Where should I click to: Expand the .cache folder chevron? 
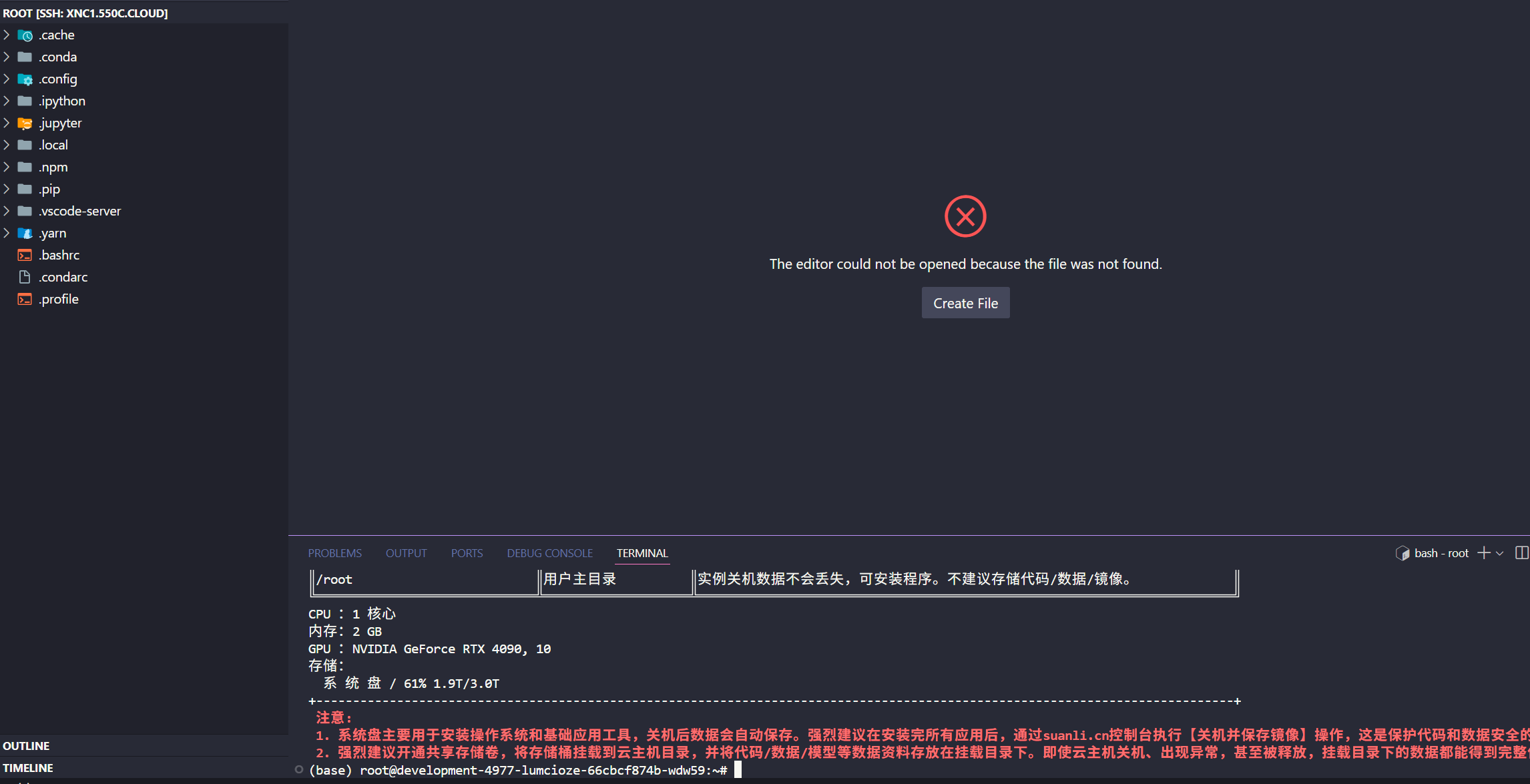click(x=7, y=35)
